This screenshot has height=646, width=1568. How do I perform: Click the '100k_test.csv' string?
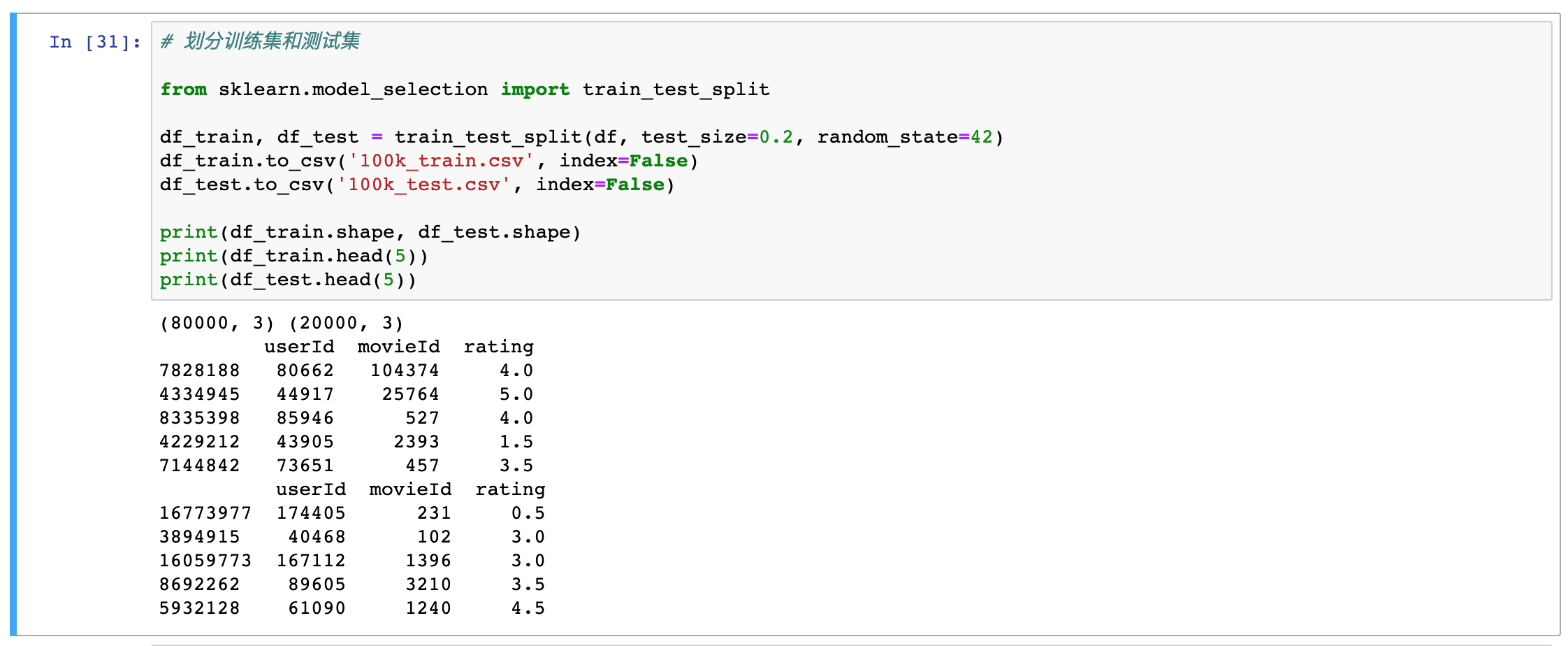(423, 185)
